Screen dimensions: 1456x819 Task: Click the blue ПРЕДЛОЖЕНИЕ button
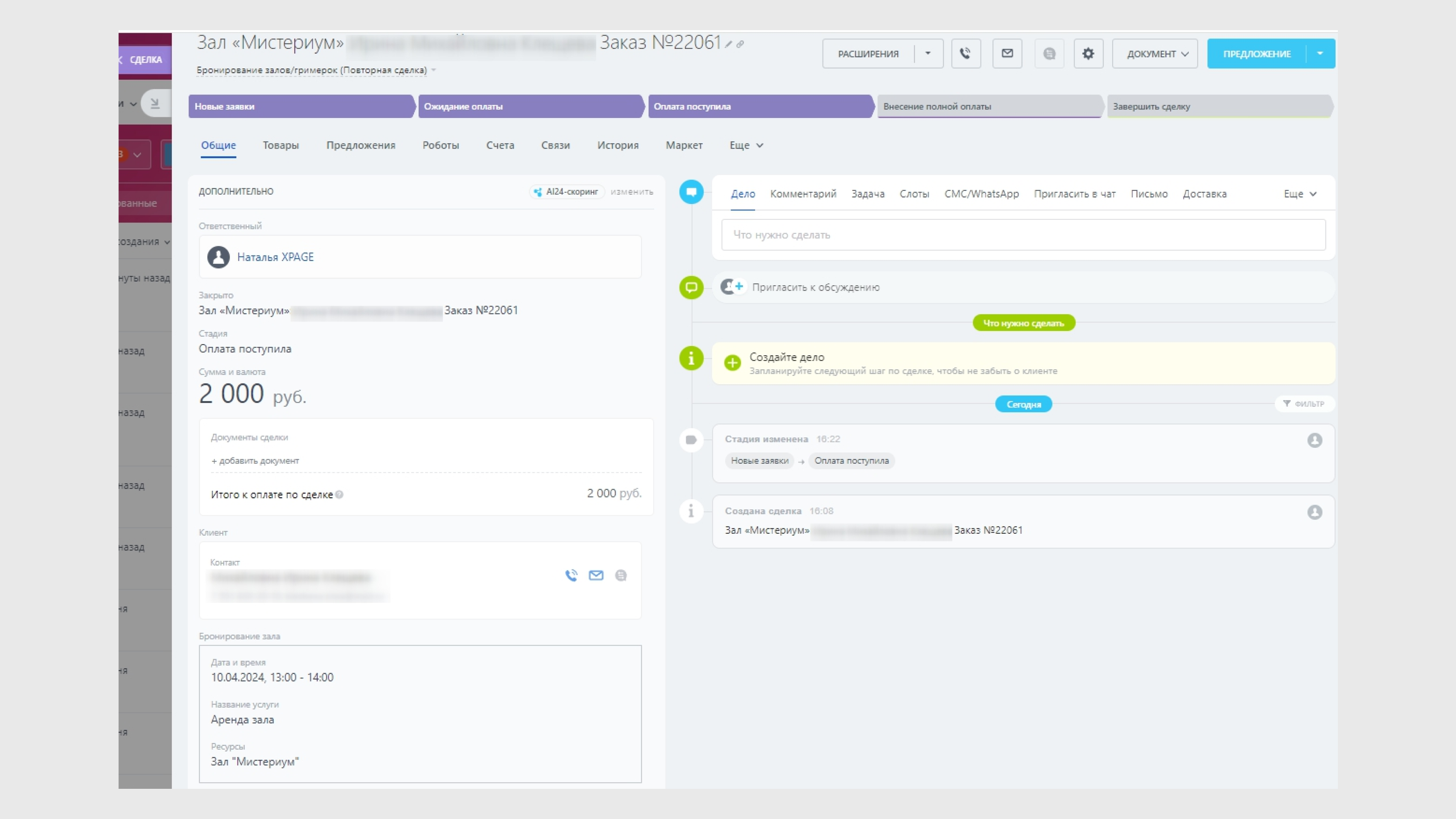pyautogui.click(x=1257, y=54)
